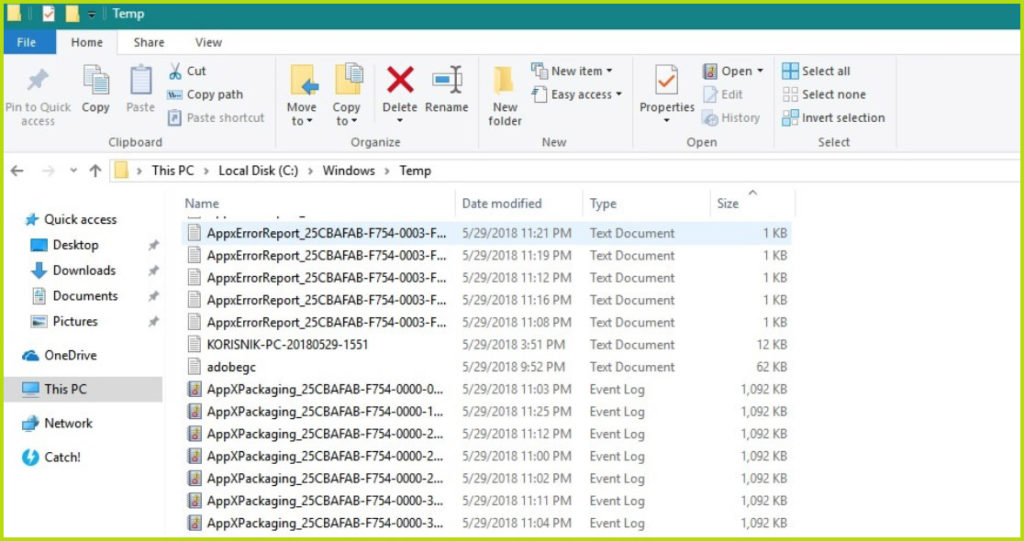The height and width of the screenshot is (541, 1024).
Task: Open the New item dropdown
Action: click(573, 71)
